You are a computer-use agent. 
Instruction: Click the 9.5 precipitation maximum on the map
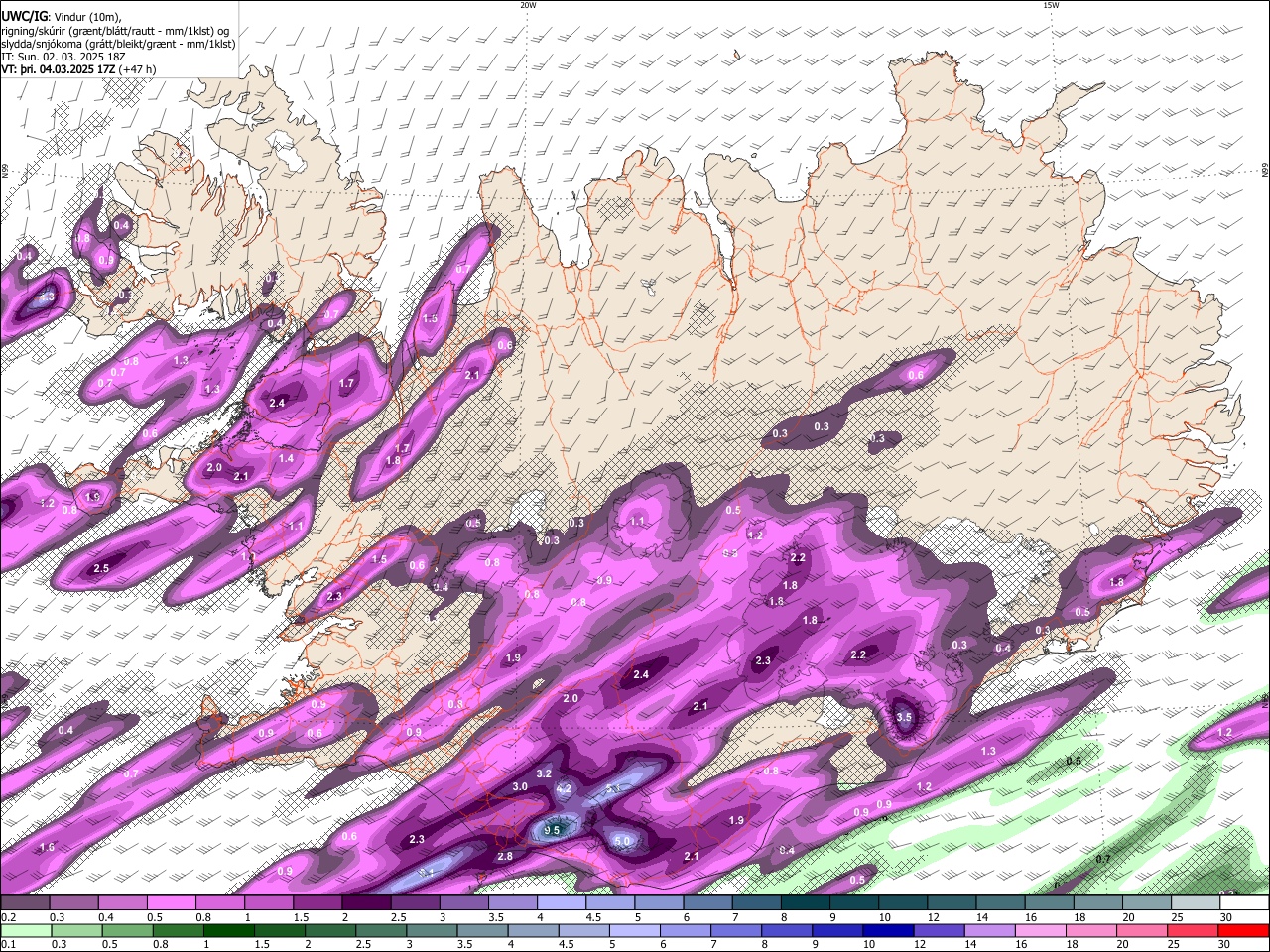[x=554, y=830]
